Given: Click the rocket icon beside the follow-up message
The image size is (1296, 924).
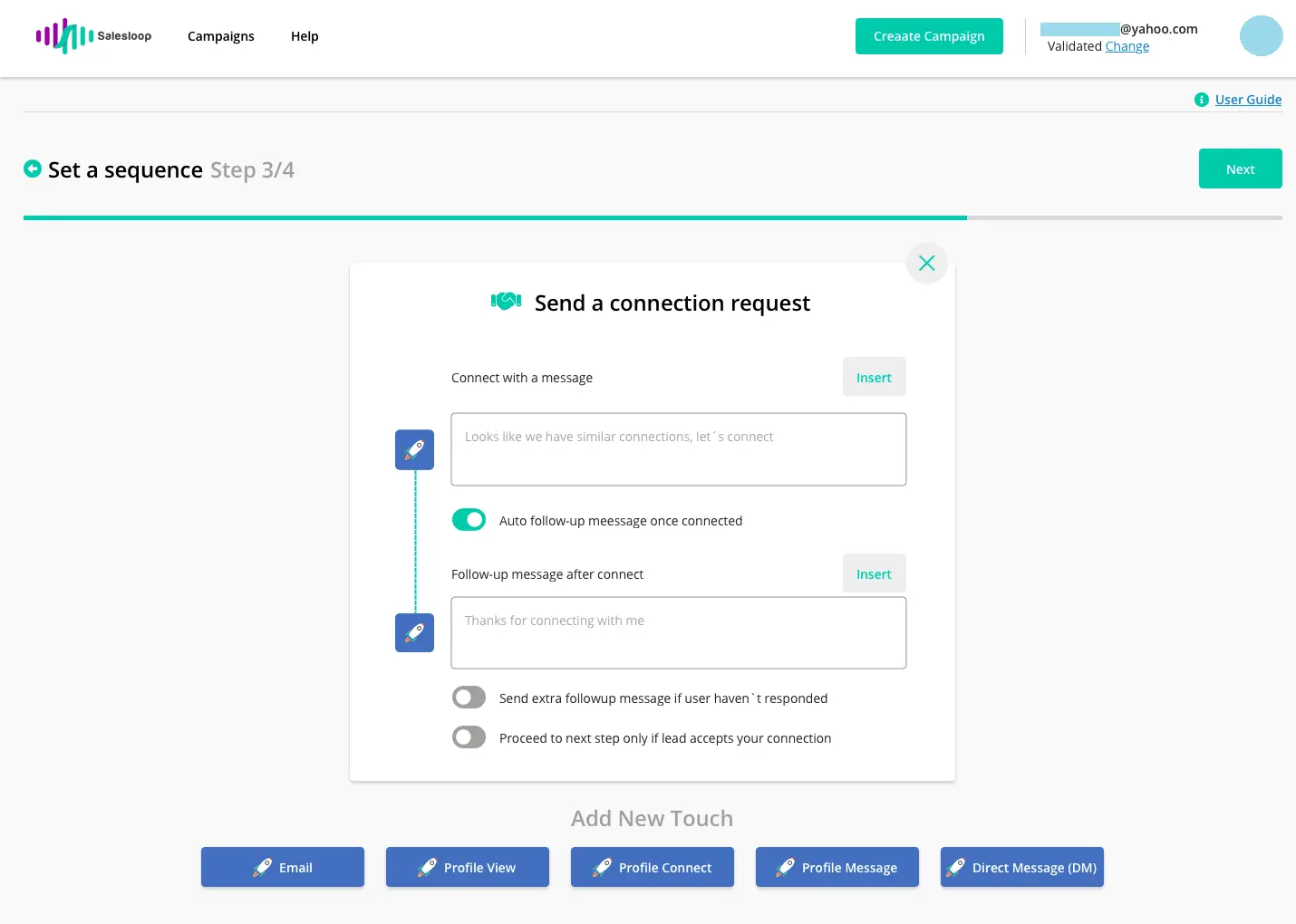Looking at the screenshot, I should coord(414,632).
